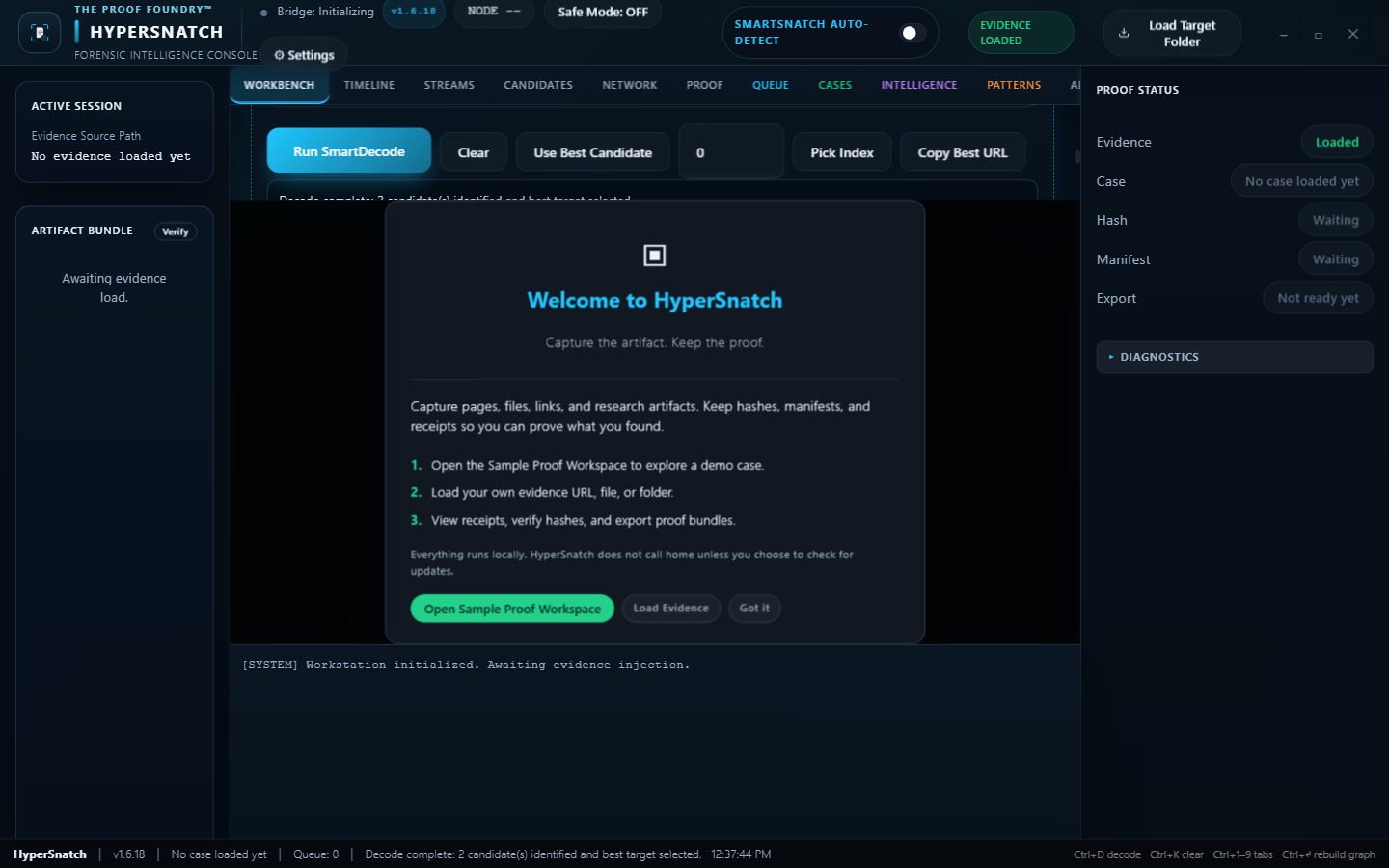1389x868 pixels.
Task: Expand the Diagnostics section
Action: (x=1235, y=357)
